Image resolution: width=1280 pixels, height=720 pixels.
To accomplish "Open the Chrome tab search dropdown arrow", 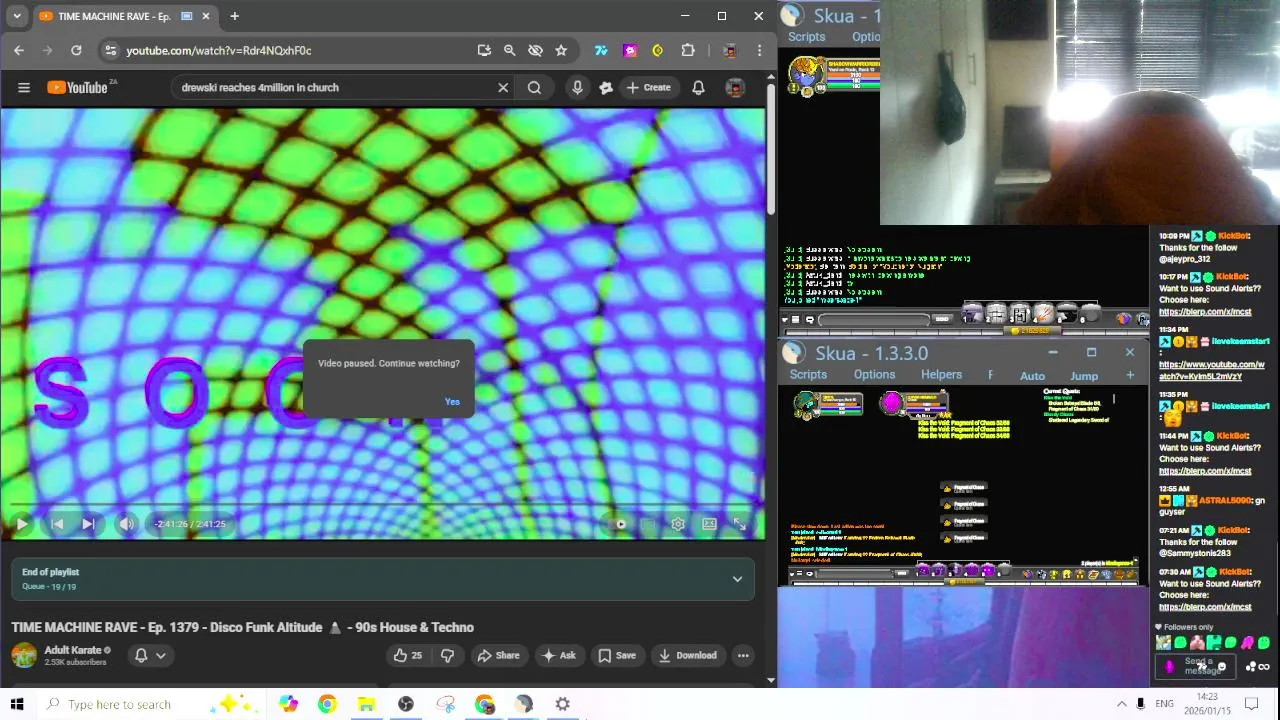I will [x=16, y=16].
